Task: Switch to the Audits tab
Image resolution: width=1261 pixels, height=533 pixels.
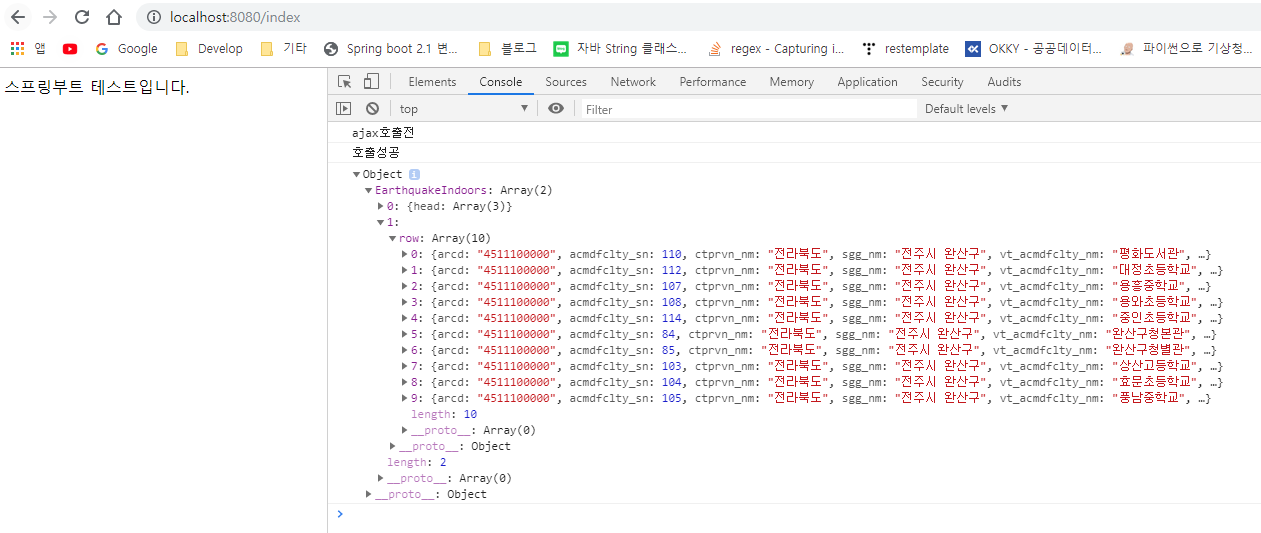Action: tap(1004, 82)
